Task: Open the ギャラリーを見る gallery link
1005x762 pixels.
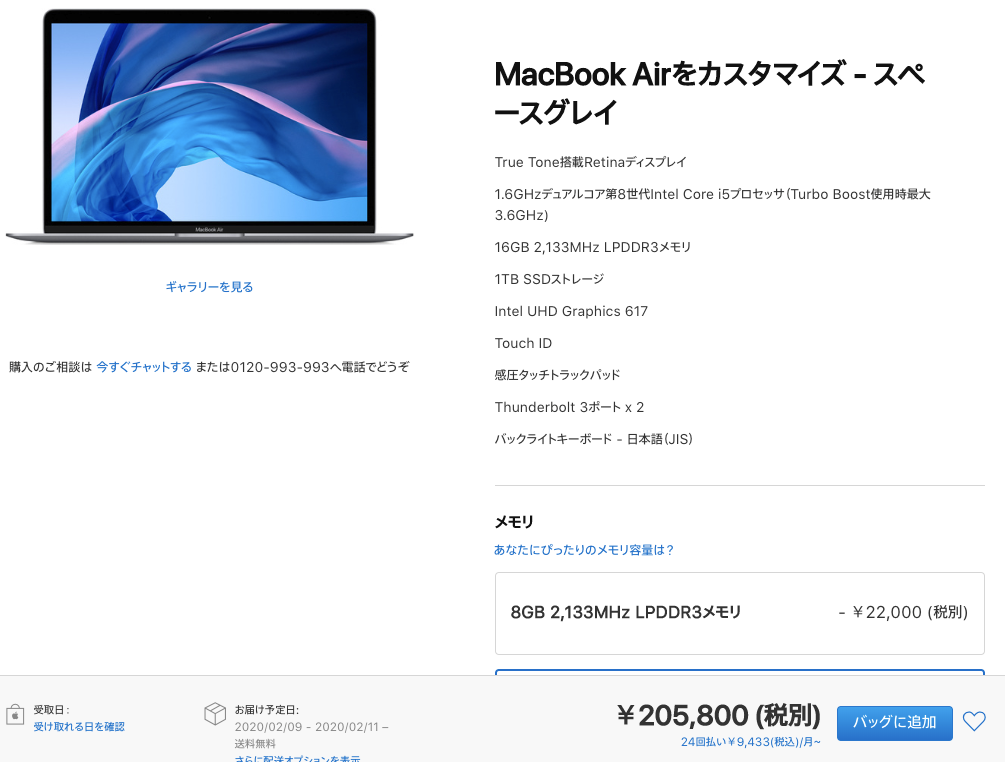Action: (209, 287)
